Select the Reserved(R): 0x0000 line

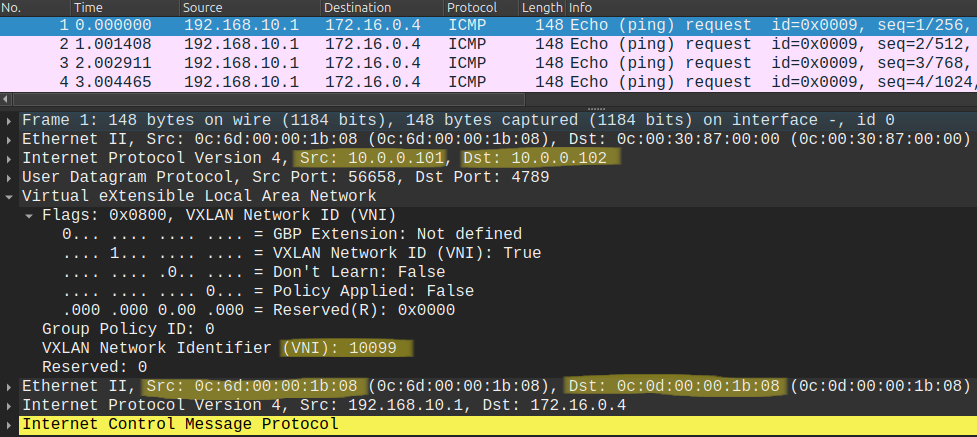(258, 310)
